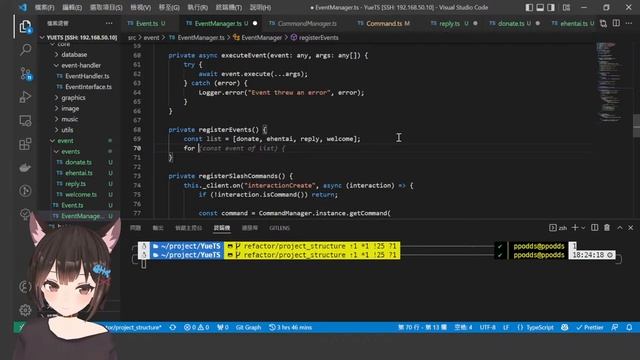Open the Explorer view in activity bar
Image resolution: width=640 pixels, height=360 pixels.
coord(25,27)
